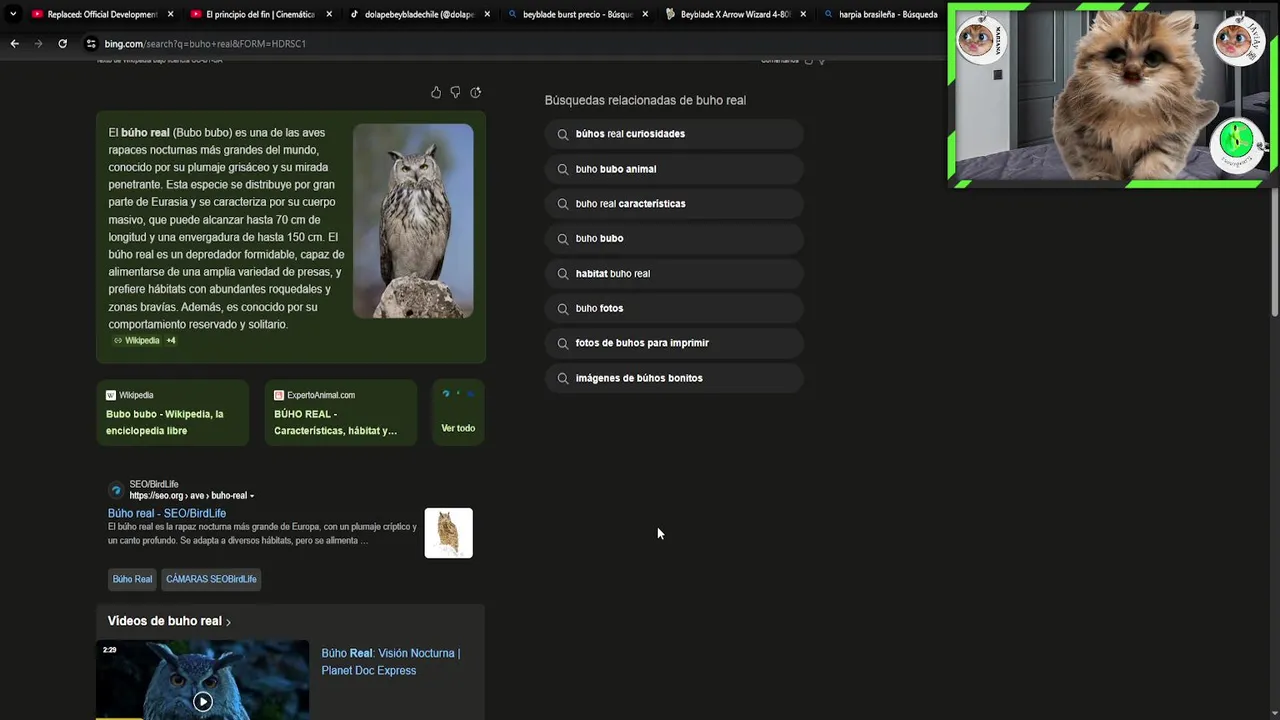Close the dolapebeybladechile tab
The height and width of the screenshot is (720, 1280).
[487, 14]
